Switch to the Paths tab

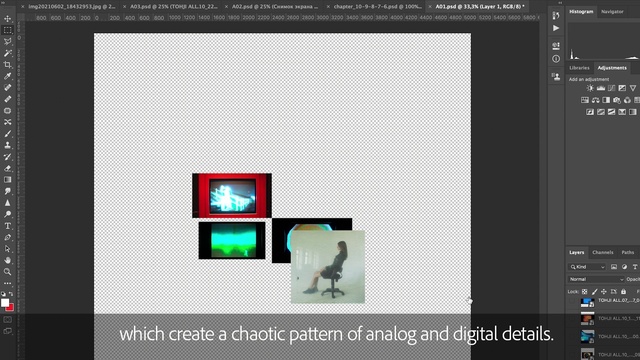pyautogui.click(x=627, y=252)
